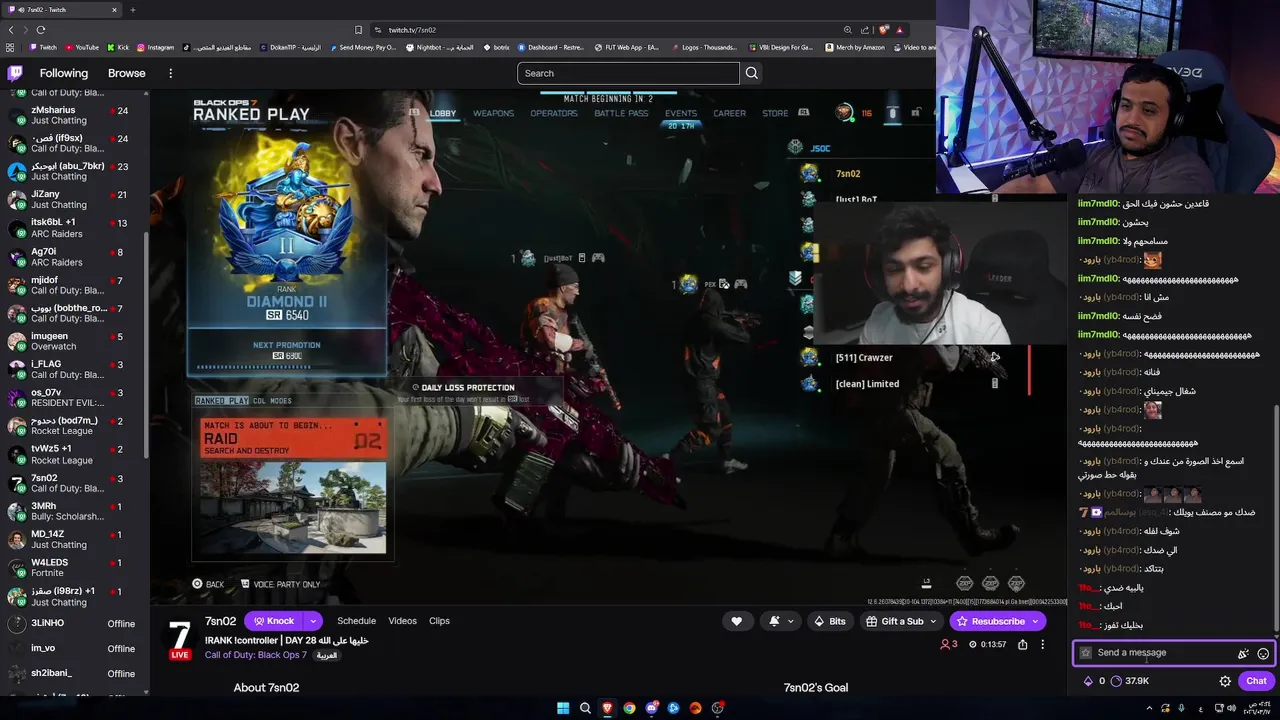1280x720 pixels.
Task: Switch to the Videos tab
Action: (402, 621)
